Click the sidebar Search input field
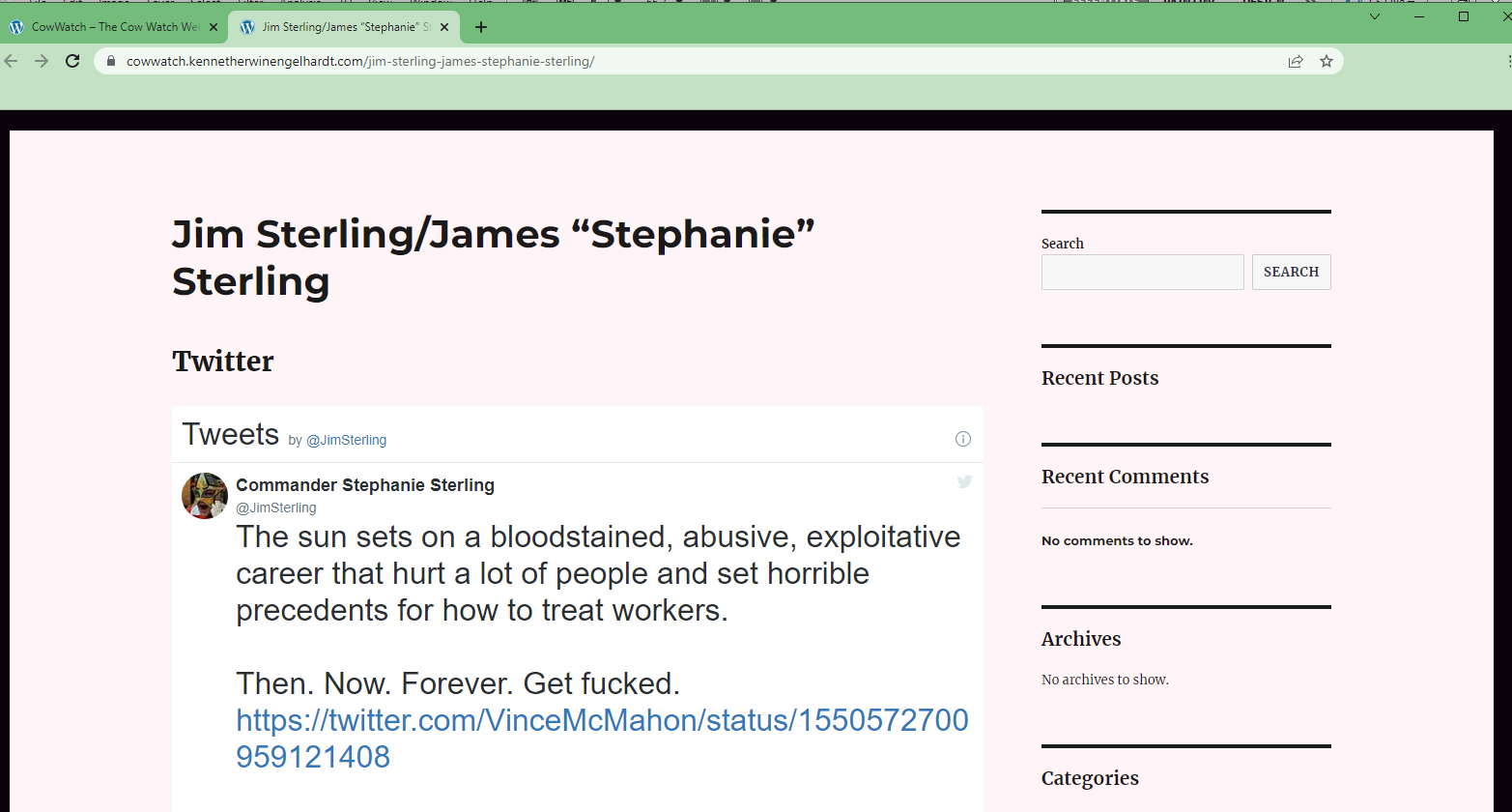1512x812 pixels. click(x=1143, y=272)
